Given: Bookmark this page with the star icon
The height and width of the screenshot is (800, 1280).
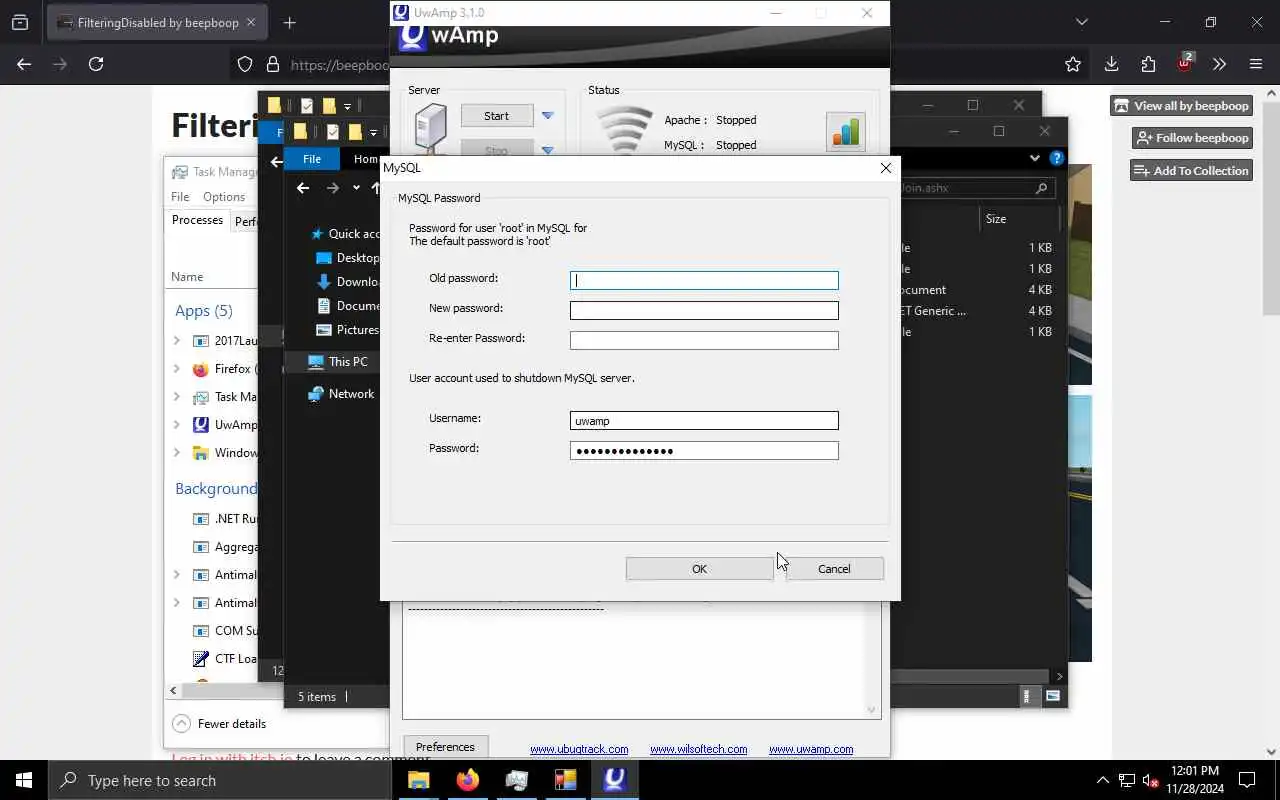Looking at the screenshot, I should pyautogui.click(x=1073, y=64).
